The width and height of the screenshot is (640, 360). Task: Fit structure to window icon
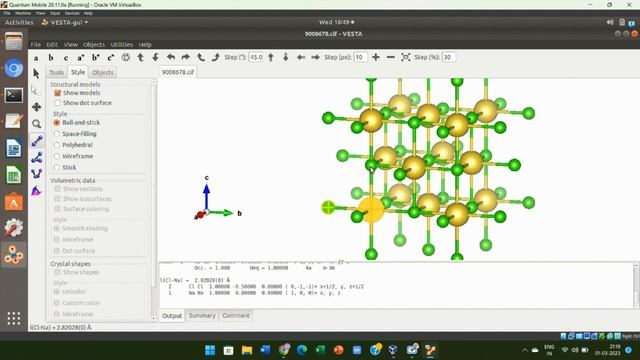(405, 58)
